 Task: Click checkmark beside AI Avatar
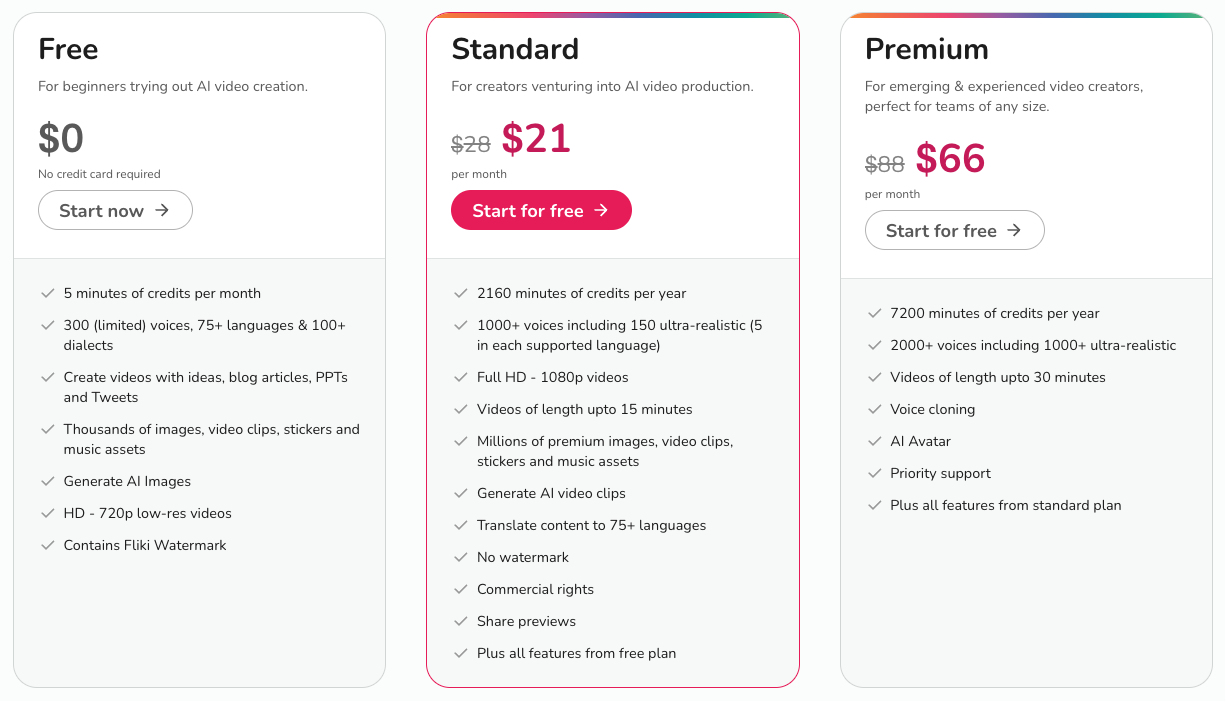[x=874, y=441]
